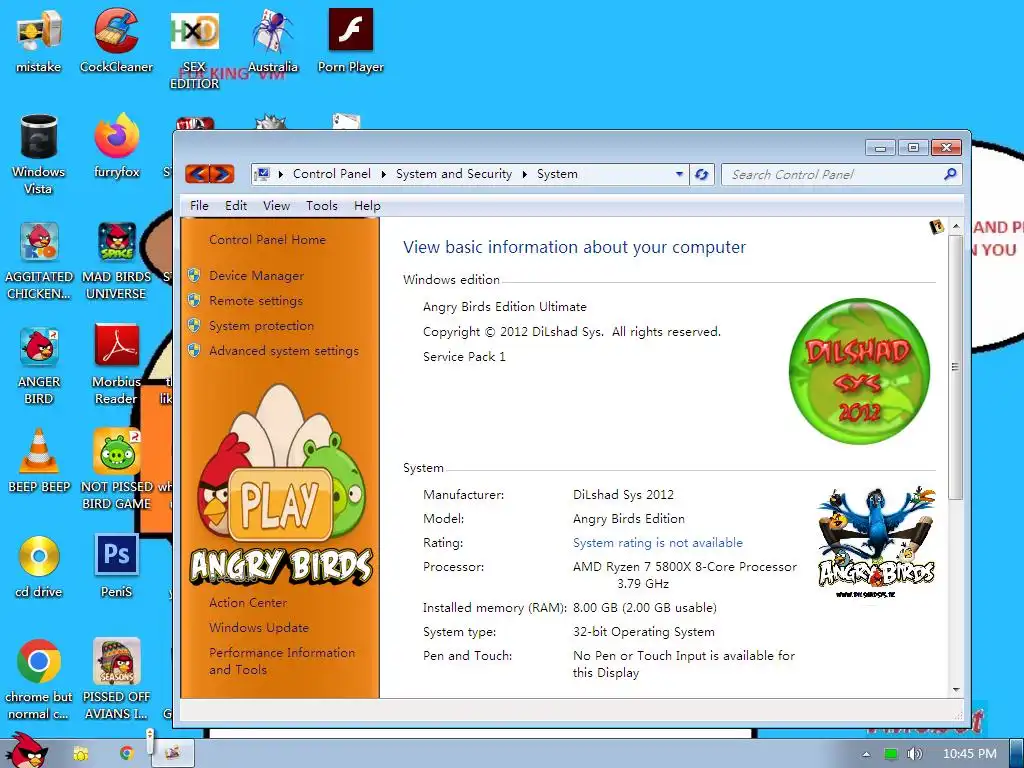
Task: Open Device Manager link
Action: (256, 276)
